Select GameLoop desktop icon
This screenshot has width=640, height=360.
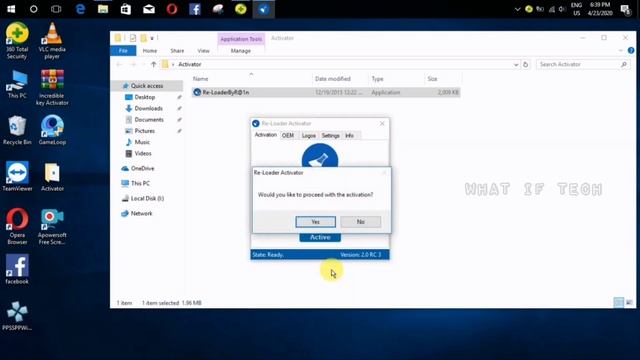click(52, 131)
